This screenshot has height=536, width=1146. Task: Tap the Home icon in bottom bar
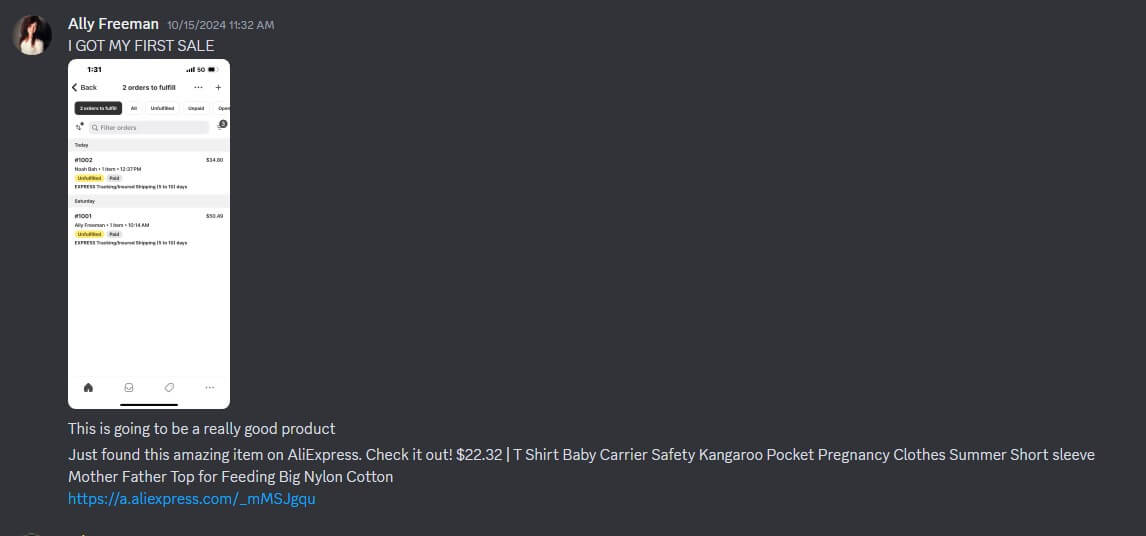[88, 387]
